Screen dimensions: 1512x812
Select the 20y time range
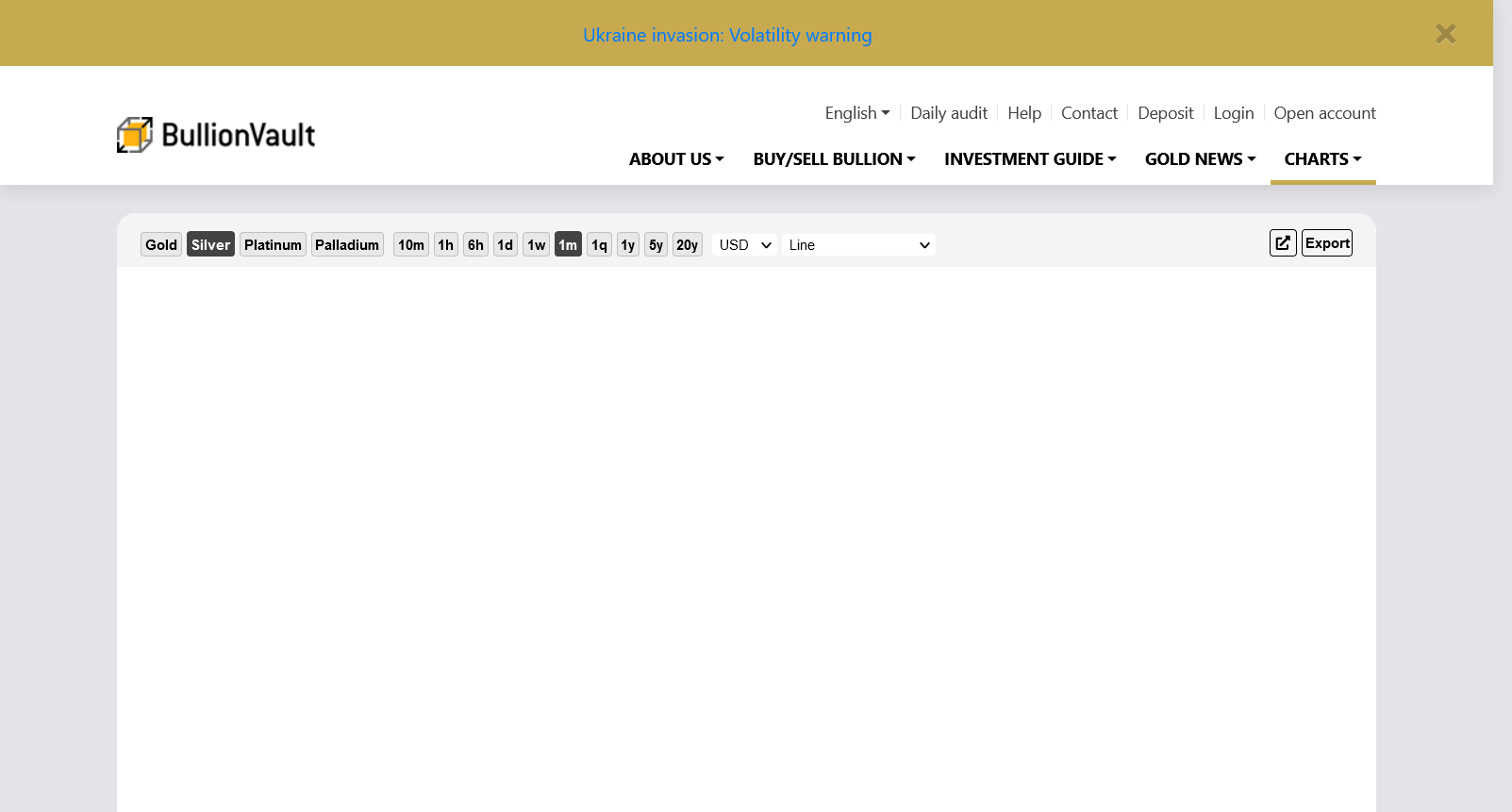[x=687, y=245]
